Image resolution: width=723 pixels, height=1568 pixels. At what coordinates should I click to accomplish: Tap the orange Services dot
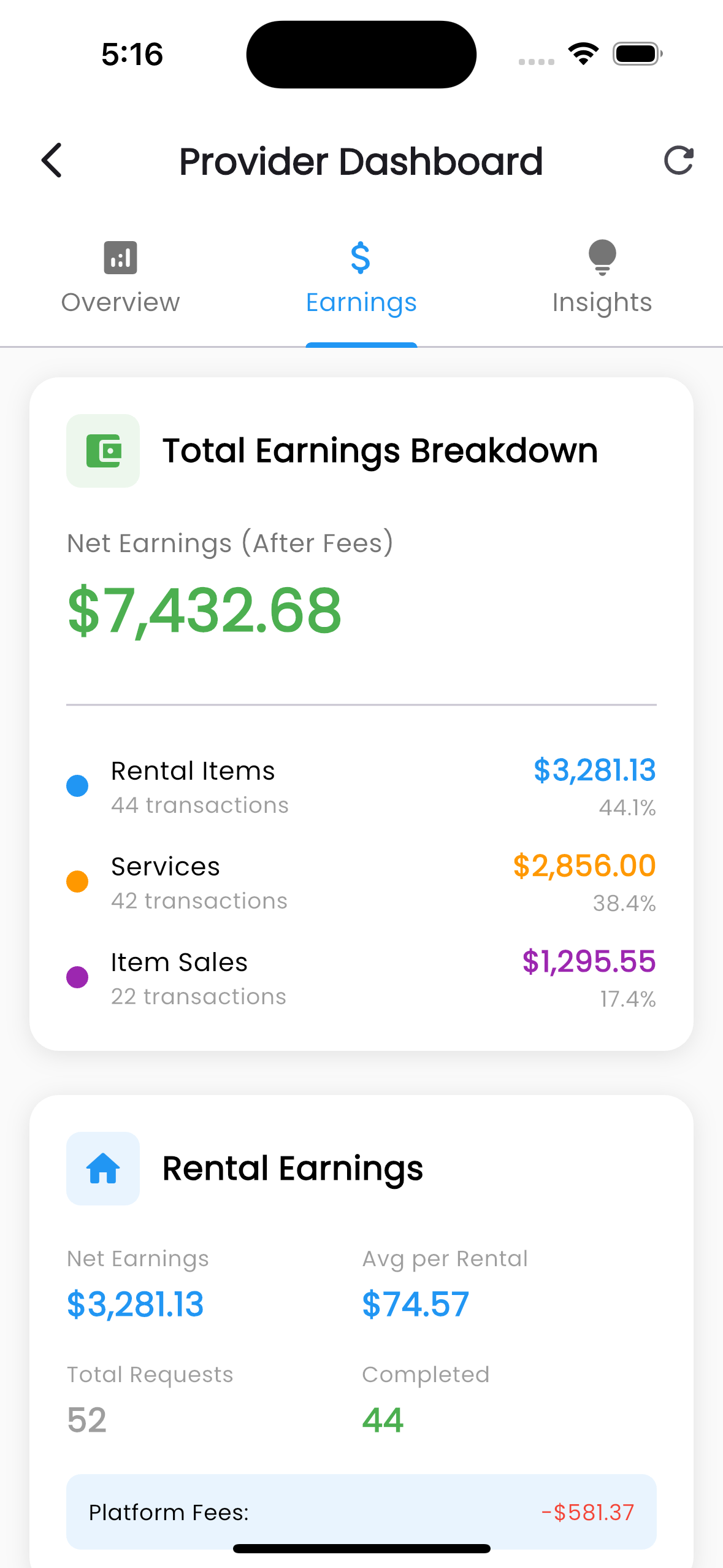point(77,882)
